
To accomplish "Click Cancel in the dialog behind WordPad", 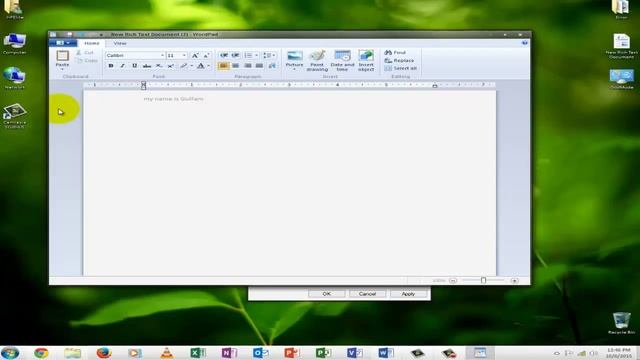I will point(367,293).
